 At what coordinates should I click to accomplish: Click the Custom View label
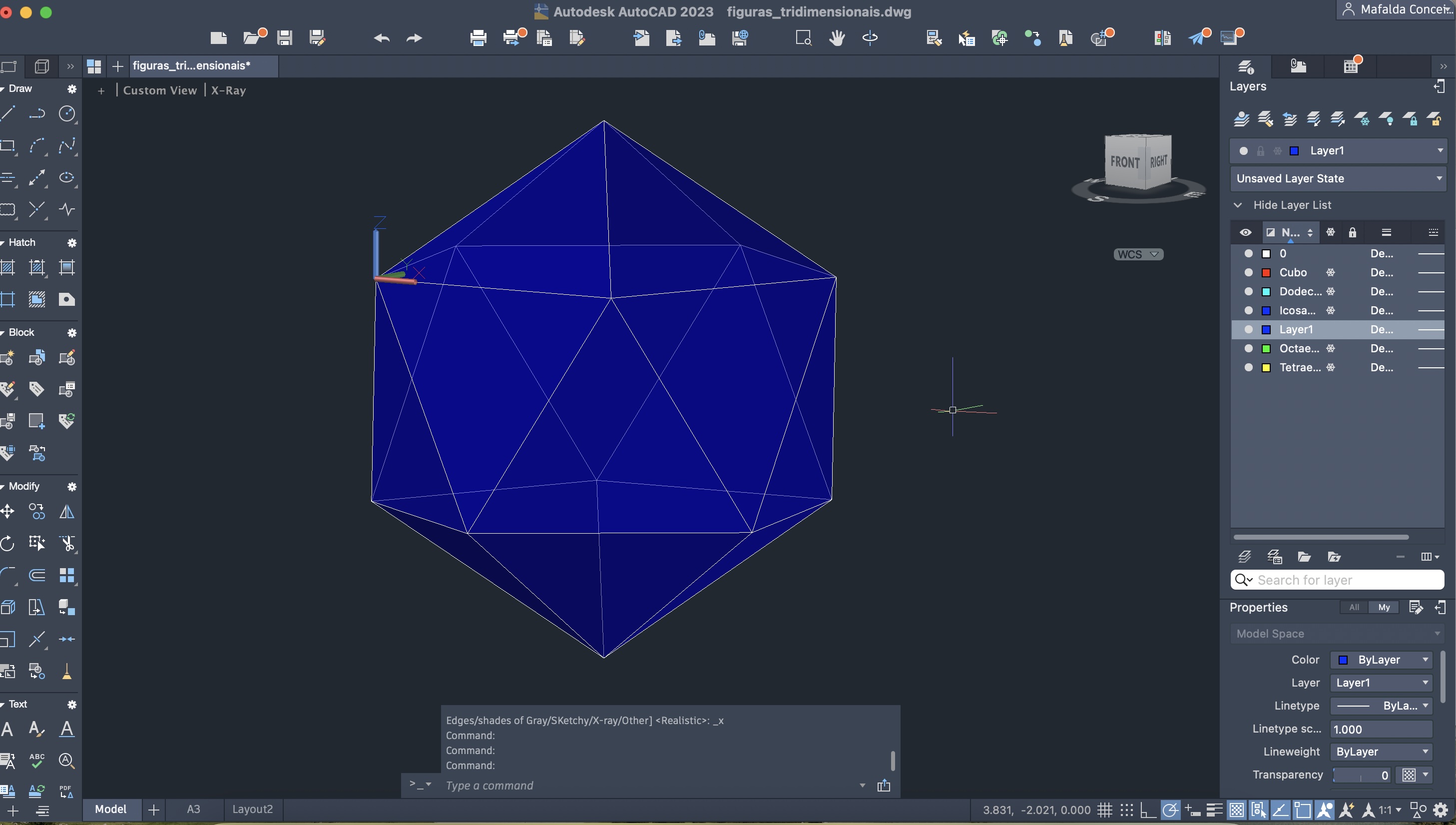(160, 90)
